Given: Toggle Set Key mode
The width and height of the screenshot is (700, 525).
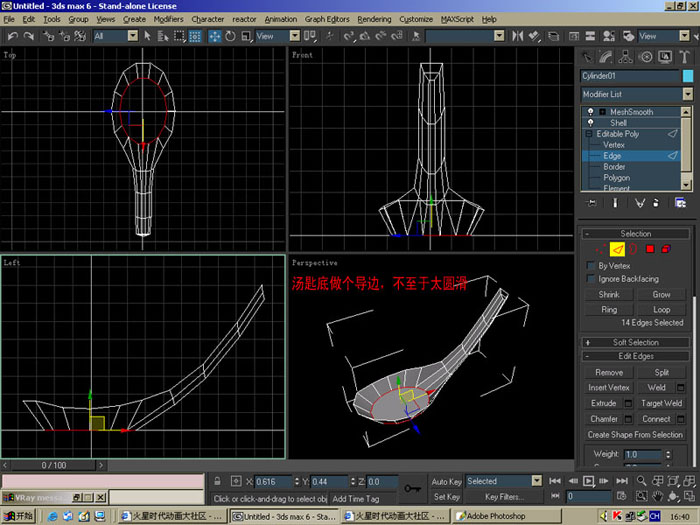Looking at the screenshot, I should click(x=446, y=497).
